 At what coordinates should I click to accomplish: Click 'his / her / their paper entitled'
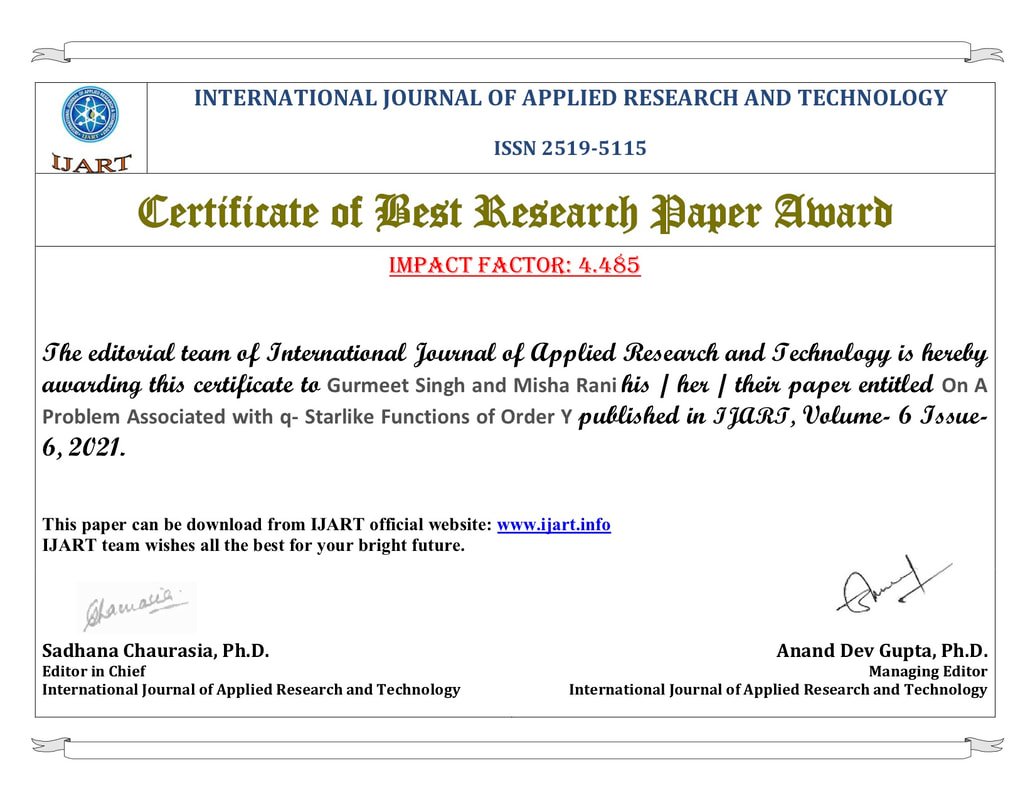(x=778, y=385)
